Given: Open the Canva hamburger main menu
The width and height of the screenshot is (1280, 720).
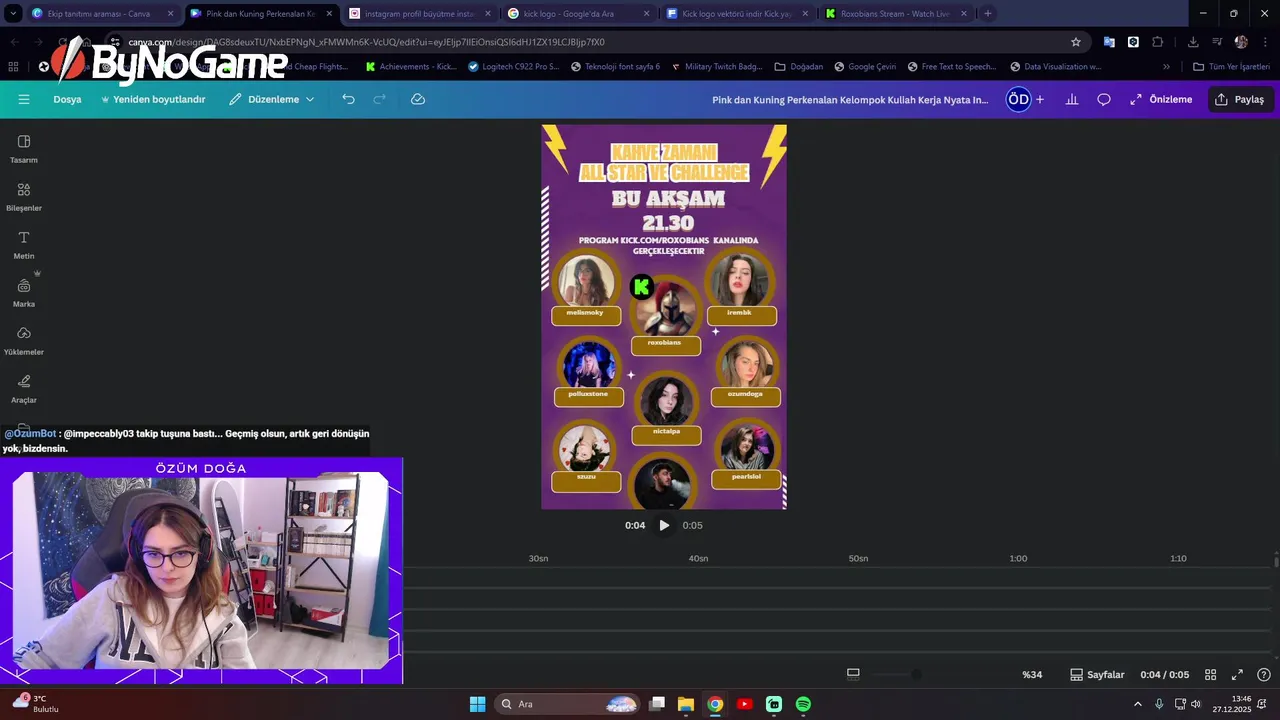Looking at the screenshot, I should pos(24,99).
